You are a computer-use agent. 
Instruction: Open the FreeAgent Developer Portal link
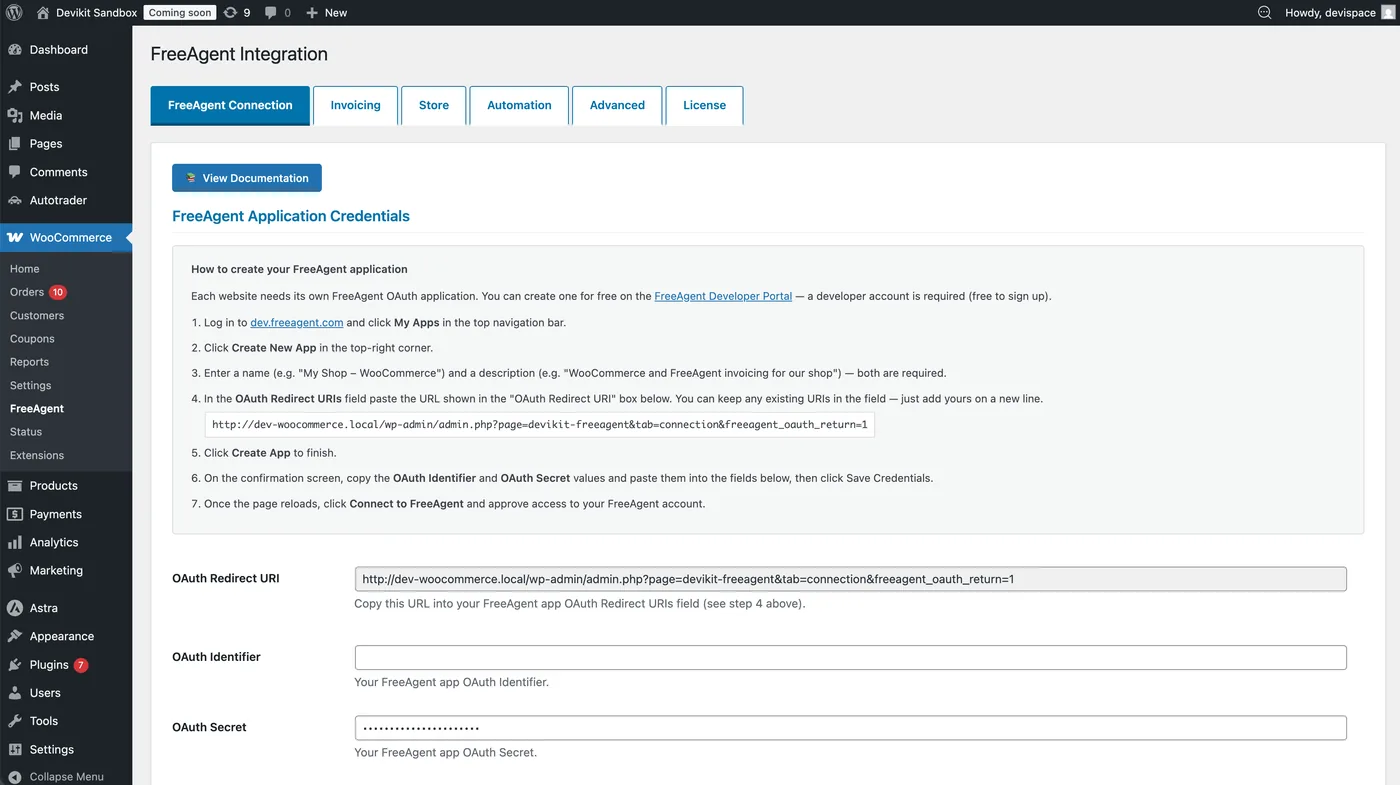[723, 296]
